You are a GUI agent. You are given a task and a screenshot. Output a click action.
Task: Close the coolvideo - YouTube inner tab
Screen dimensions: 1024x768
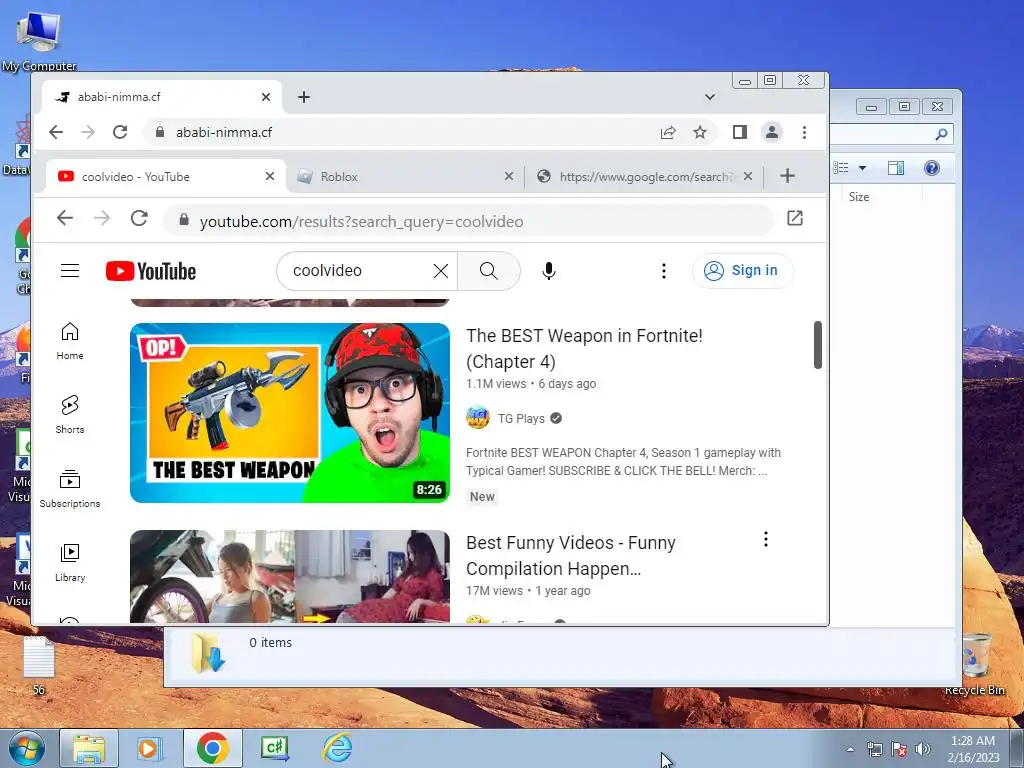point(270,176)
